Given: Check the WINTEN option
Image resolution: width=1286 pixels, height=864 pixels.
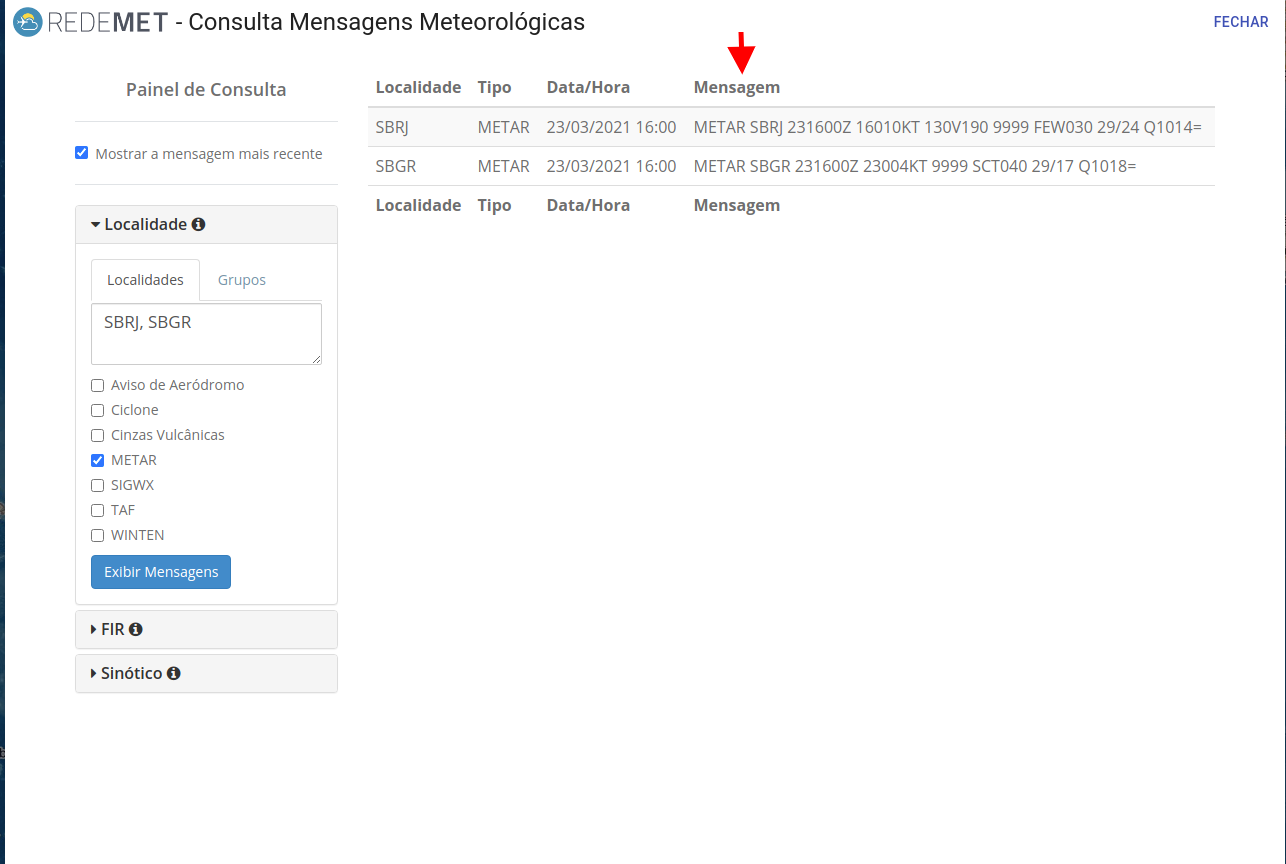Looking at the screenshot, I should point(97,535).
